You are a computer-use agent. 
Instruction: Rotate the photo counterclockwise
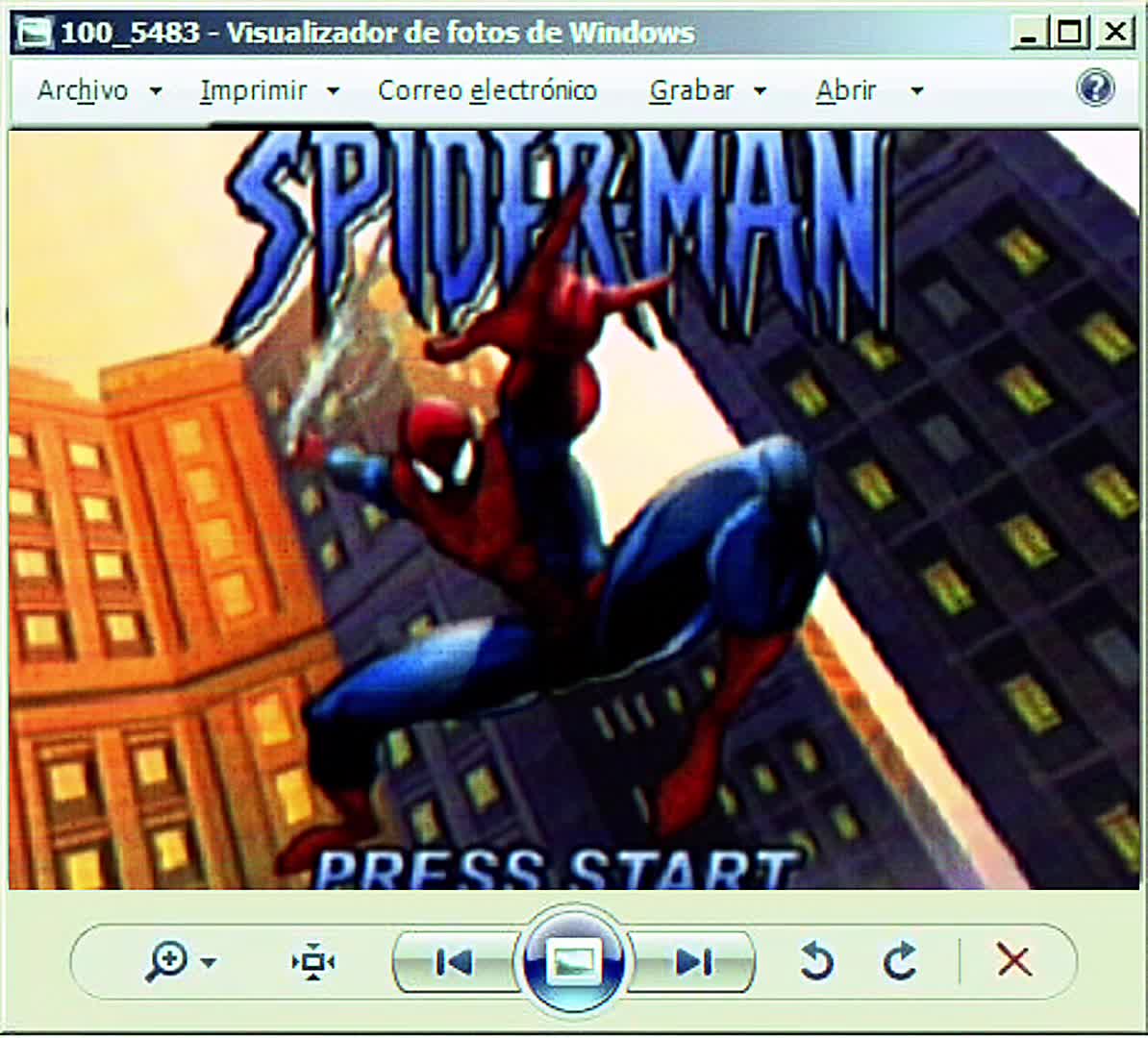pyautogui.click(x=816, y=960)
